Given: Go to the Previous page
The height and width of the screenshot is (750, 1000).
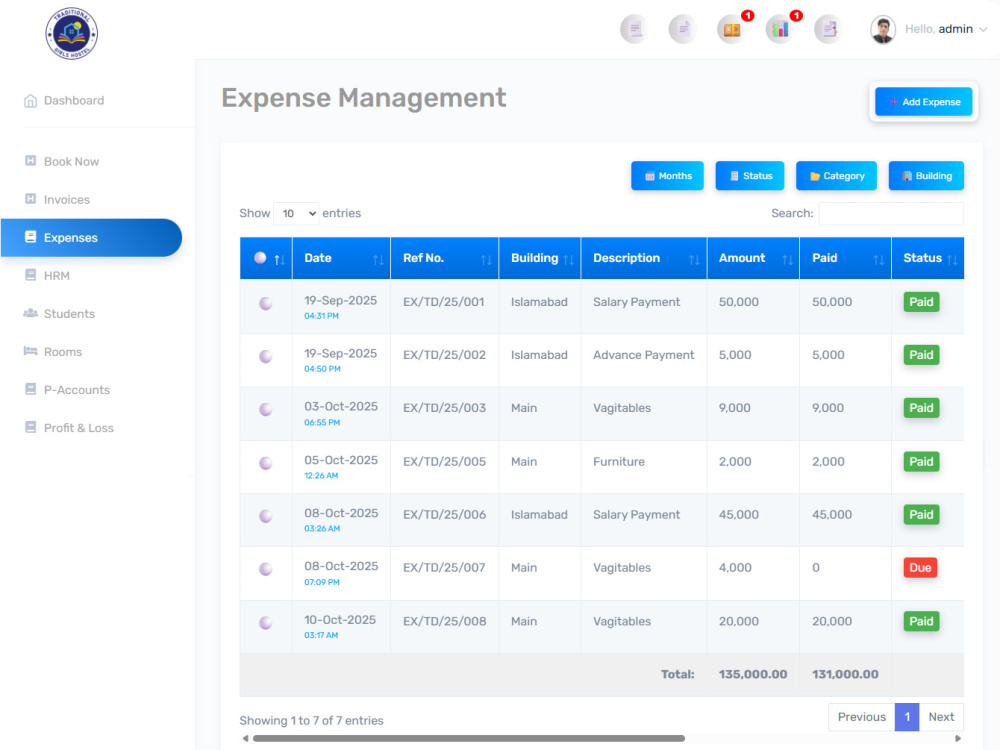Looking at the screenshot, I should point(862,717).
